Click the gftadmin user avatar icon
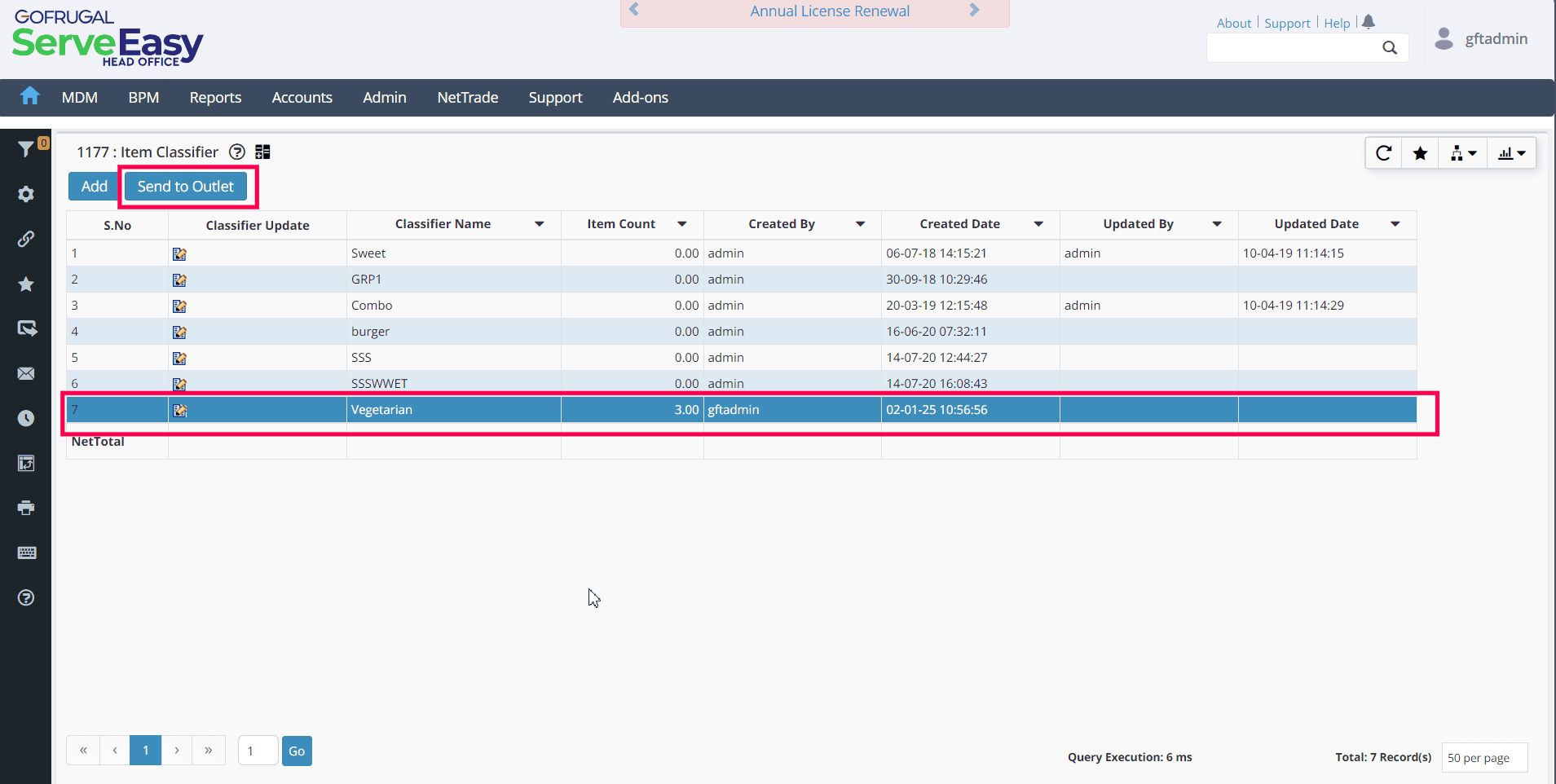 tap(1444, 38)
